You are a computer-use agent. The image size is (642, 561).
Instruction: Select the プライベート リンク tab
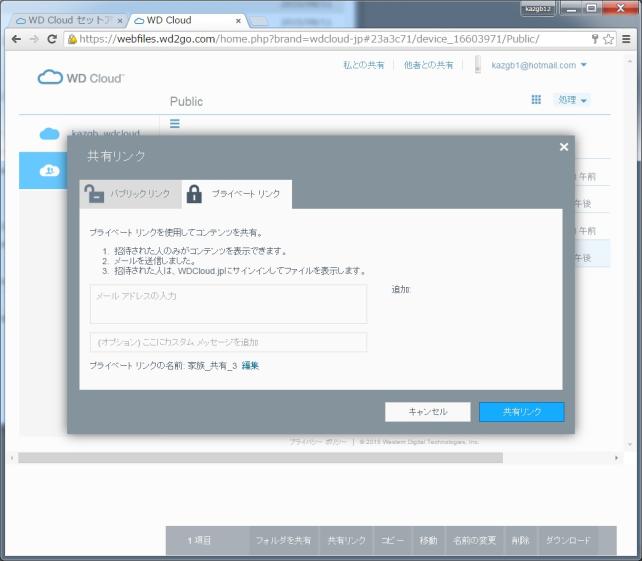coord(237,194)
